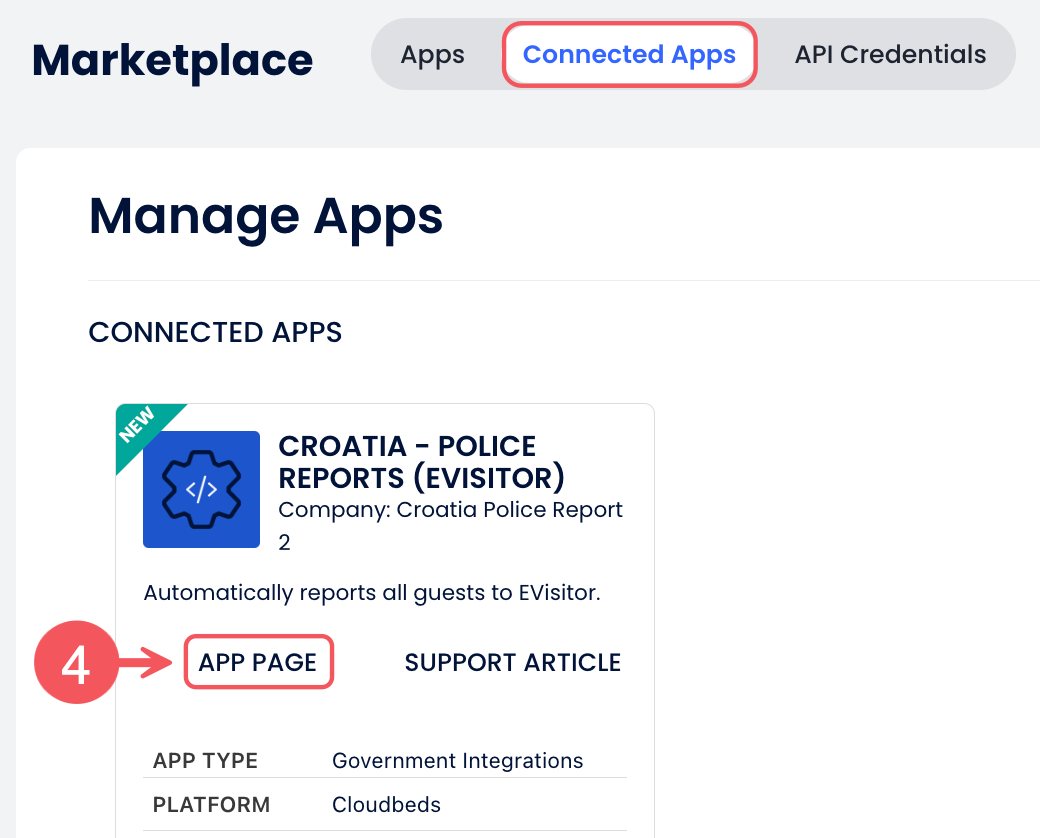Select the Connected Apps tab
This screenshot has width=1040, height=838.
(x=629, y=54)
